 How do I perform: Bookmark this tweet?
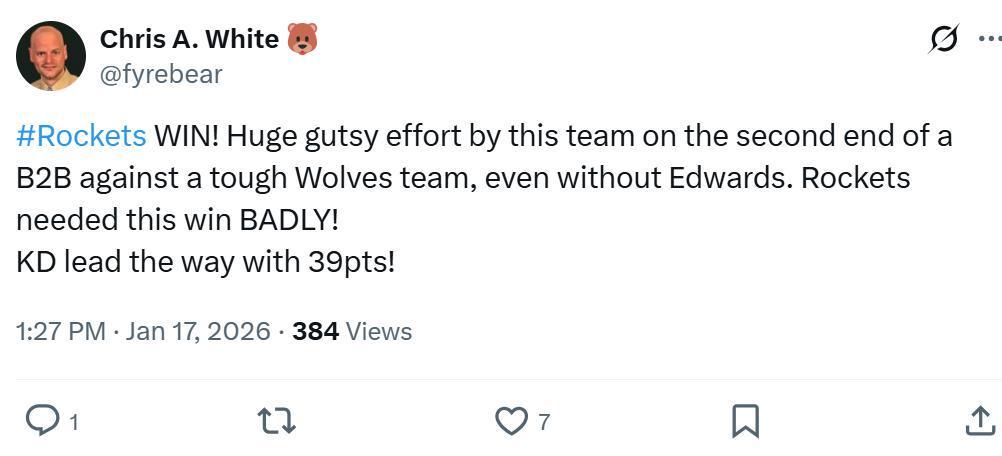pos(745,421)
